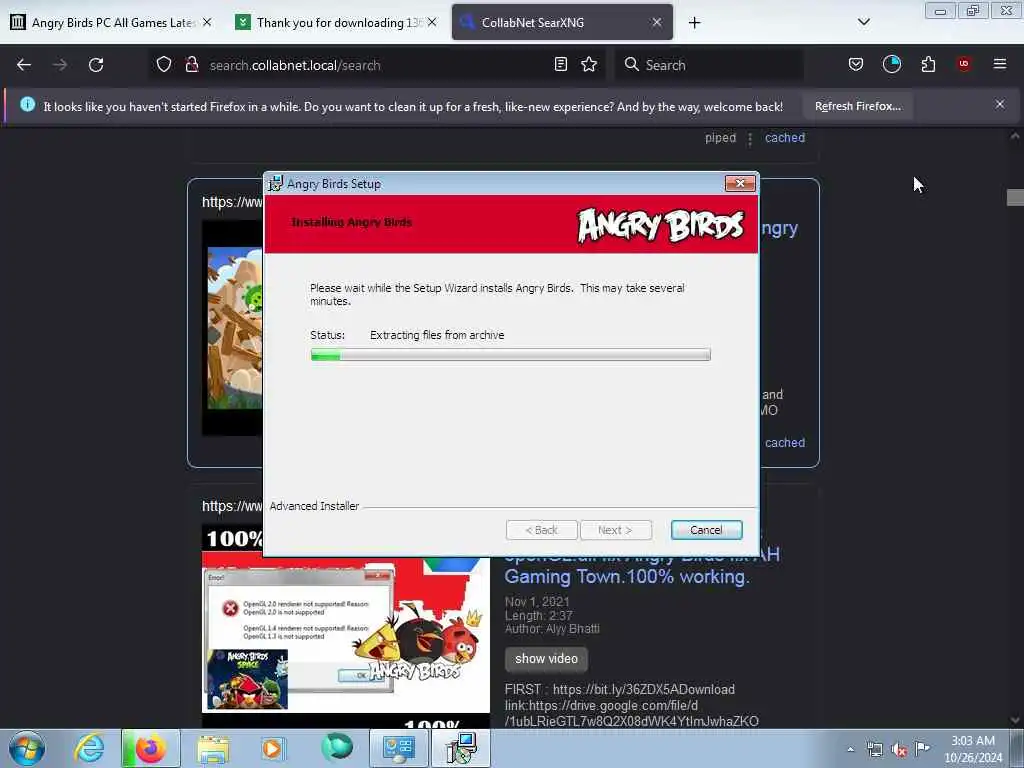Click show video button
This screenshot has width=1024, height=768.
pyautogui.click(x=546, y=659)
